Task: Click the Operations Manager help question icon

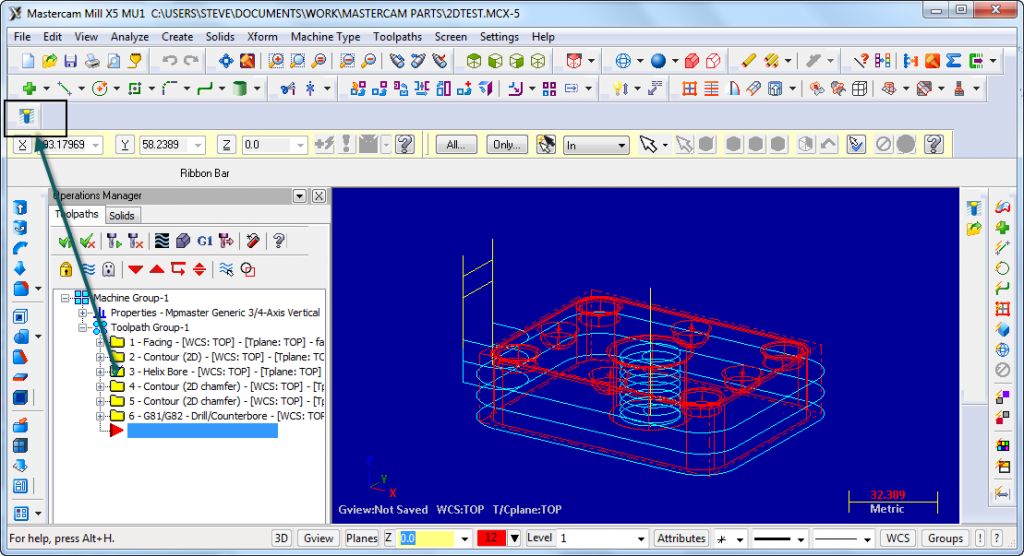Action: pos(279,241)
